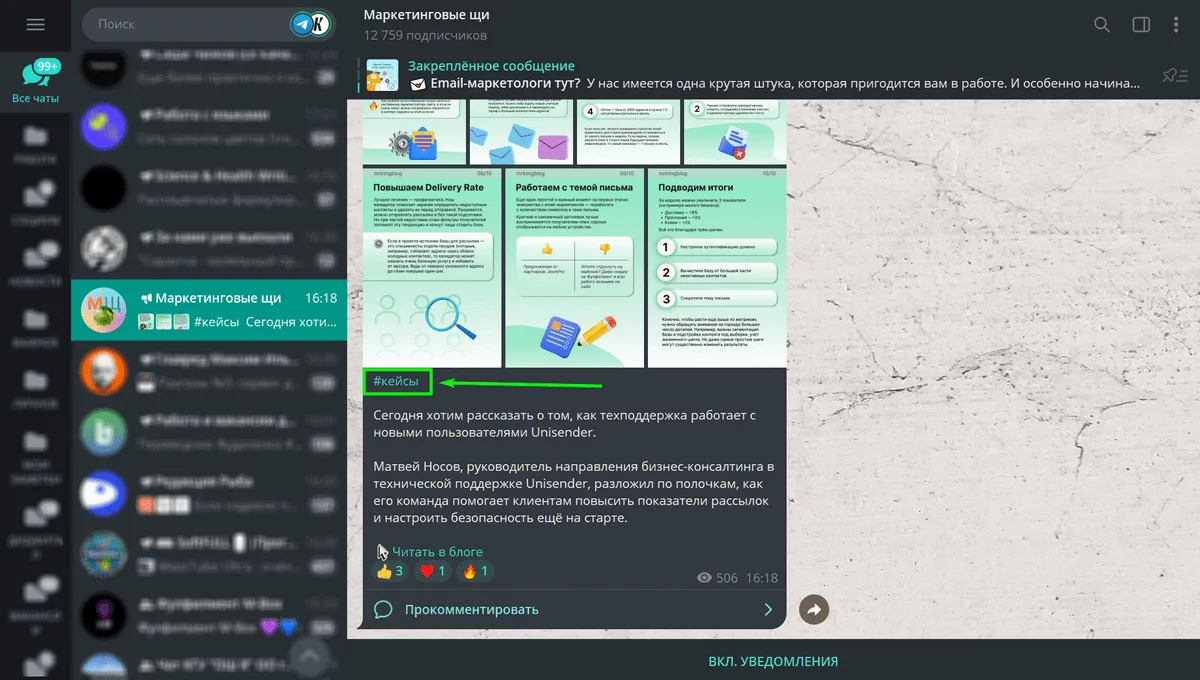Image resolution: width=1200 pixels, height=680 pixels.
Task: Open comments via Прокомментировать
Action: pos(574,609)
